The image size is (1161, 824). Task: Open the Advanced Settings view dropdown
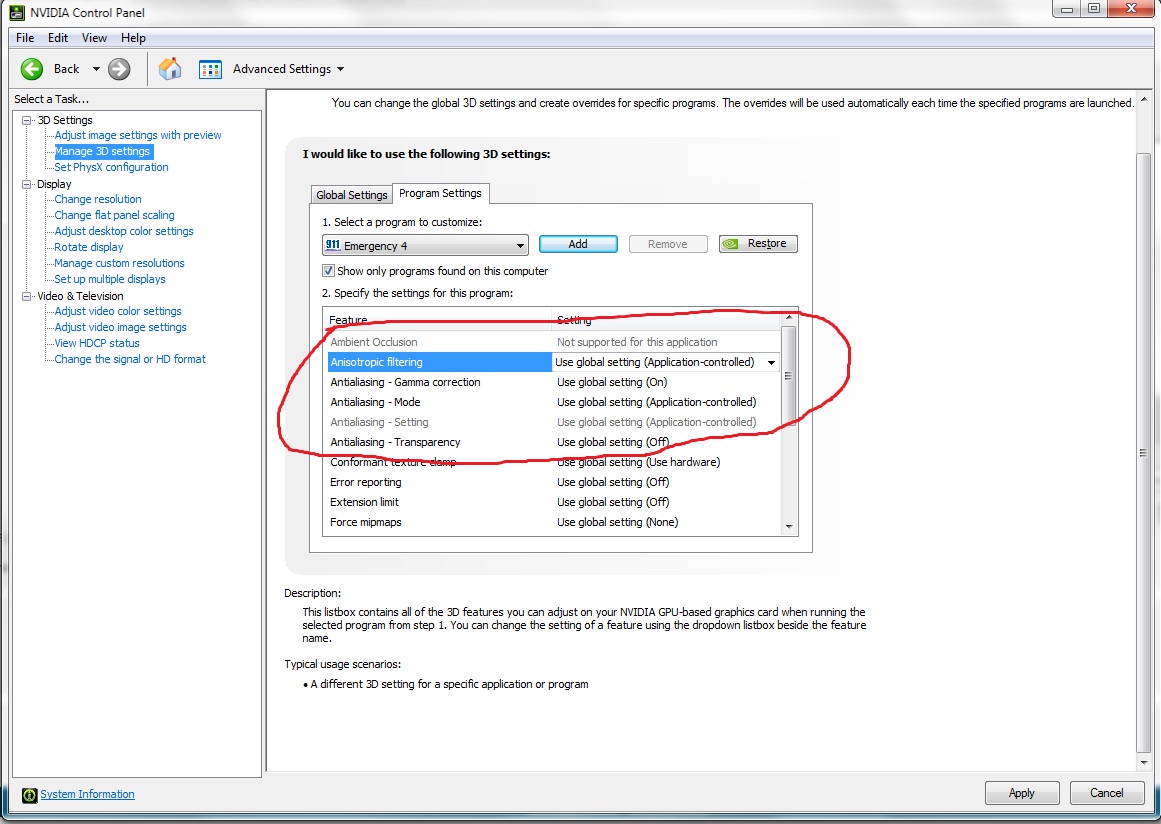pyautogui.click(x=341, y=69)
